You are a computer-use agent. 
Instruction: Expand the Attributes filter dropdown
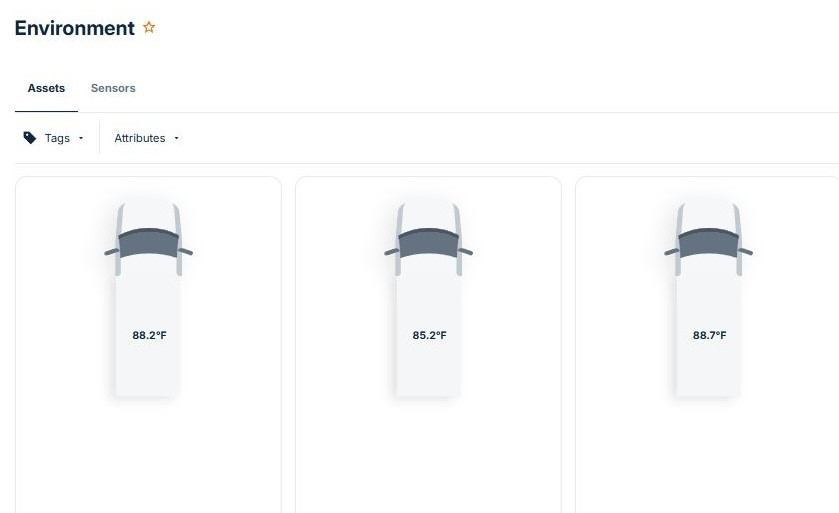146,138
